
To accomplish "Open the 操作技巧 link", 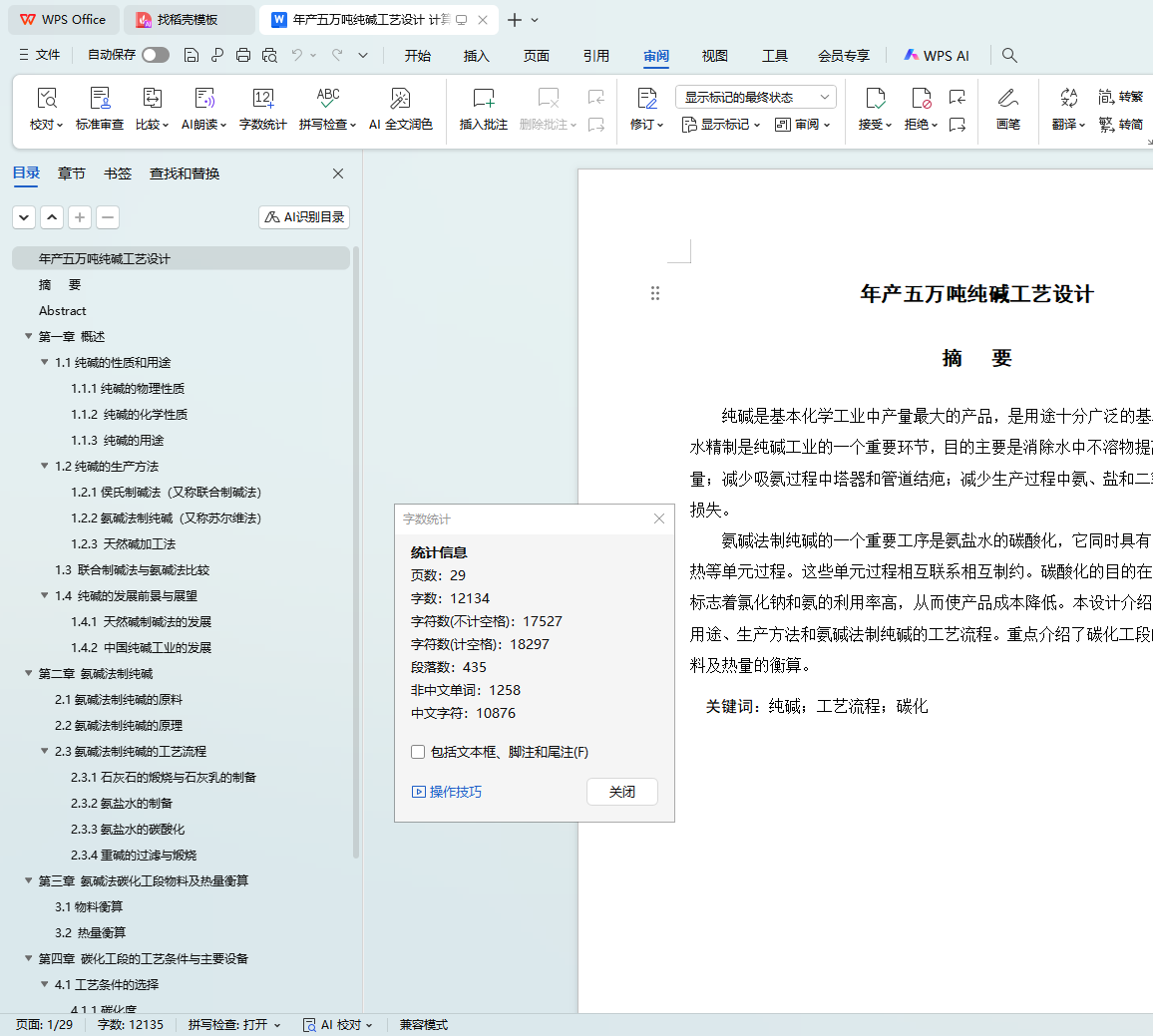I will click(x=447, y=792).
